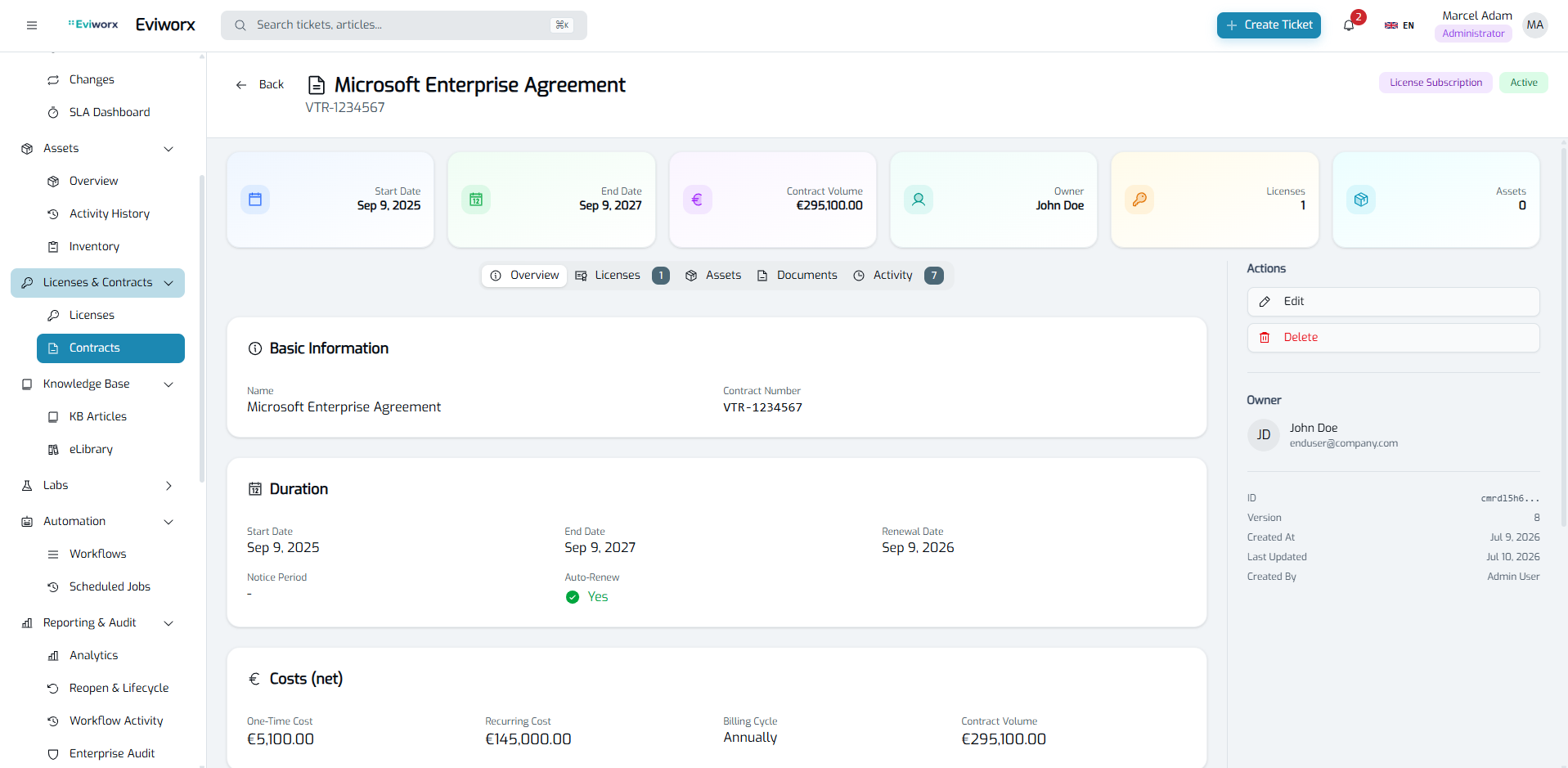
Task: Open Contracts in the sidebar
Action: tap(110, 348)
